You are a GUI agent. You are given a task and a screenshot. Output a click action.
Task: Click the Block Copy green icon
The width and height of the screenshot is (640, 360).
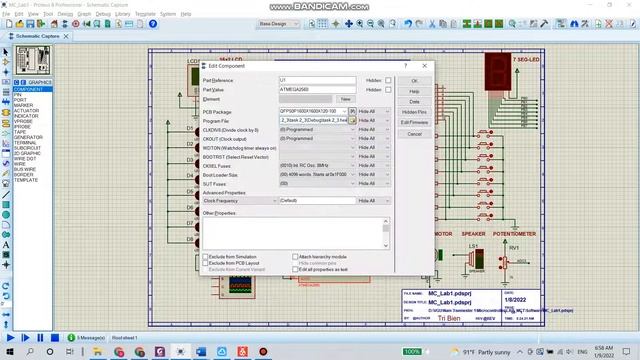click(x=467, y=24)
